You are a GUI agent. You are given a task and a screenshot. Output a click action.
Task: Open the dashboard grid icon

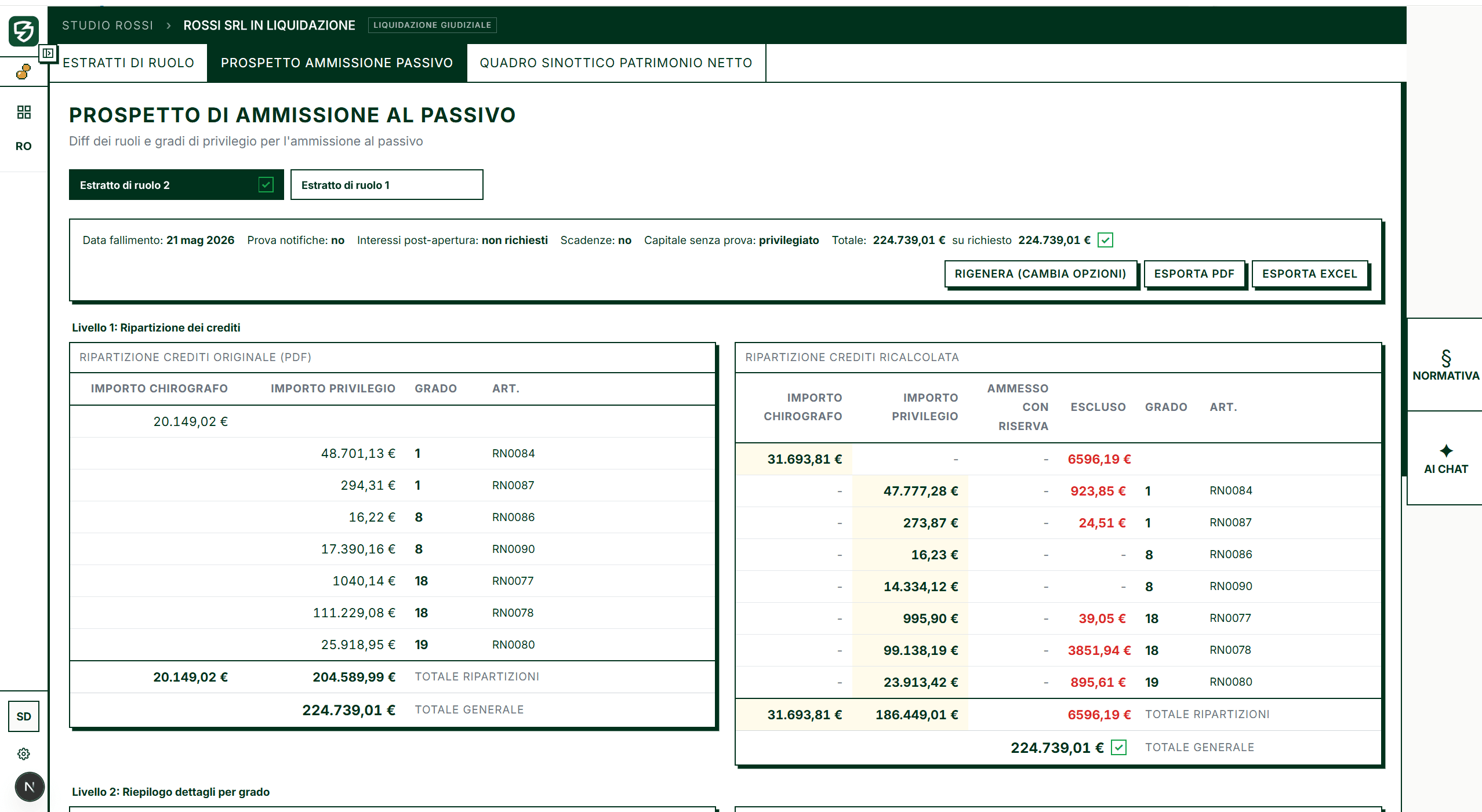(x=24, y=112)
